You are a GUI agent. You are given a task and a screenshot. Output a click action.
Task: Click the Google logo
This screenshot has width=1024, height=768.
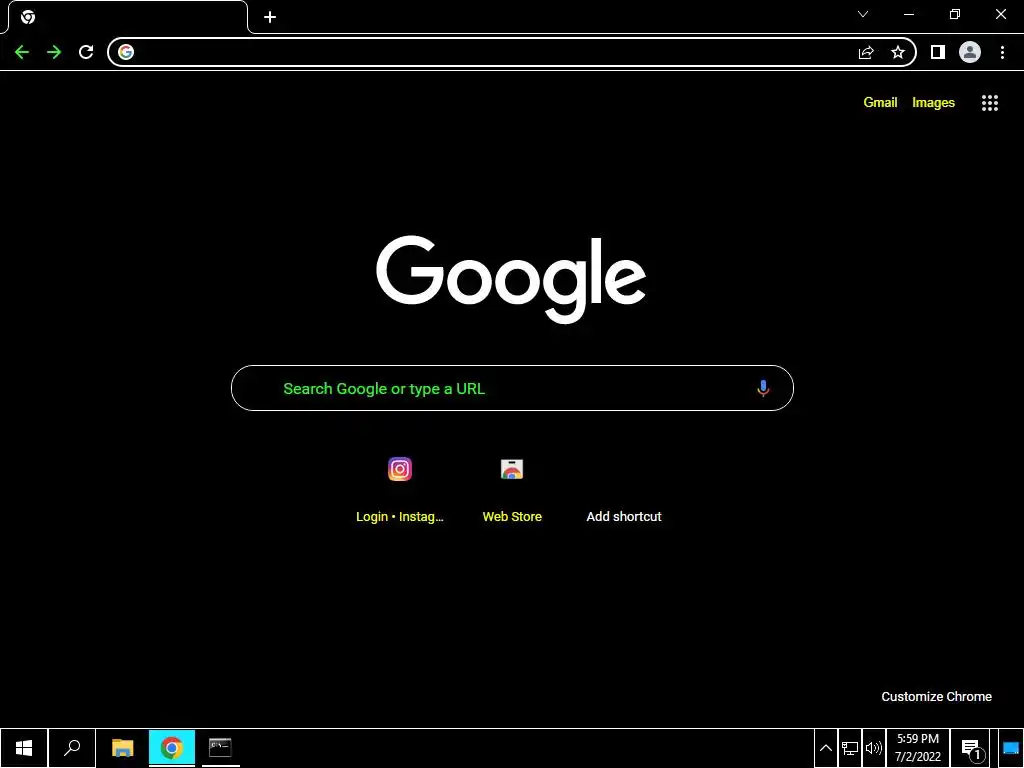511,280
